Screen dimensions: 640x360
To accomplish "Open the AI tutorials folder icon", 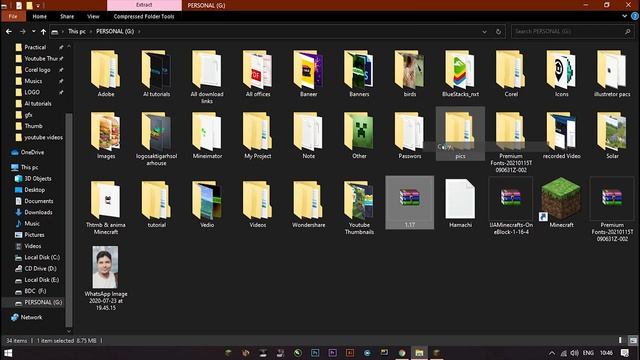I will pyautogui.click(x=156, y=69).
